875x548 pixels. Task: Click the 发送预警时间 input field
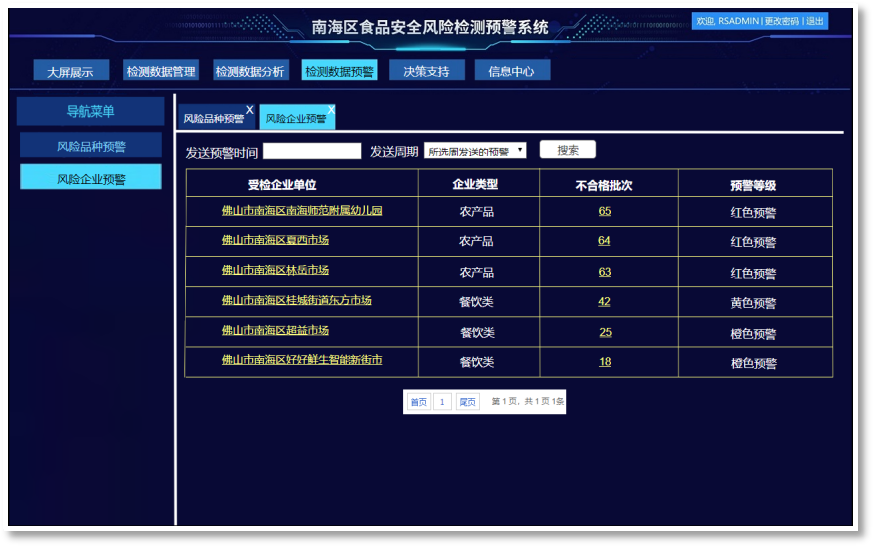pos(312,151)
